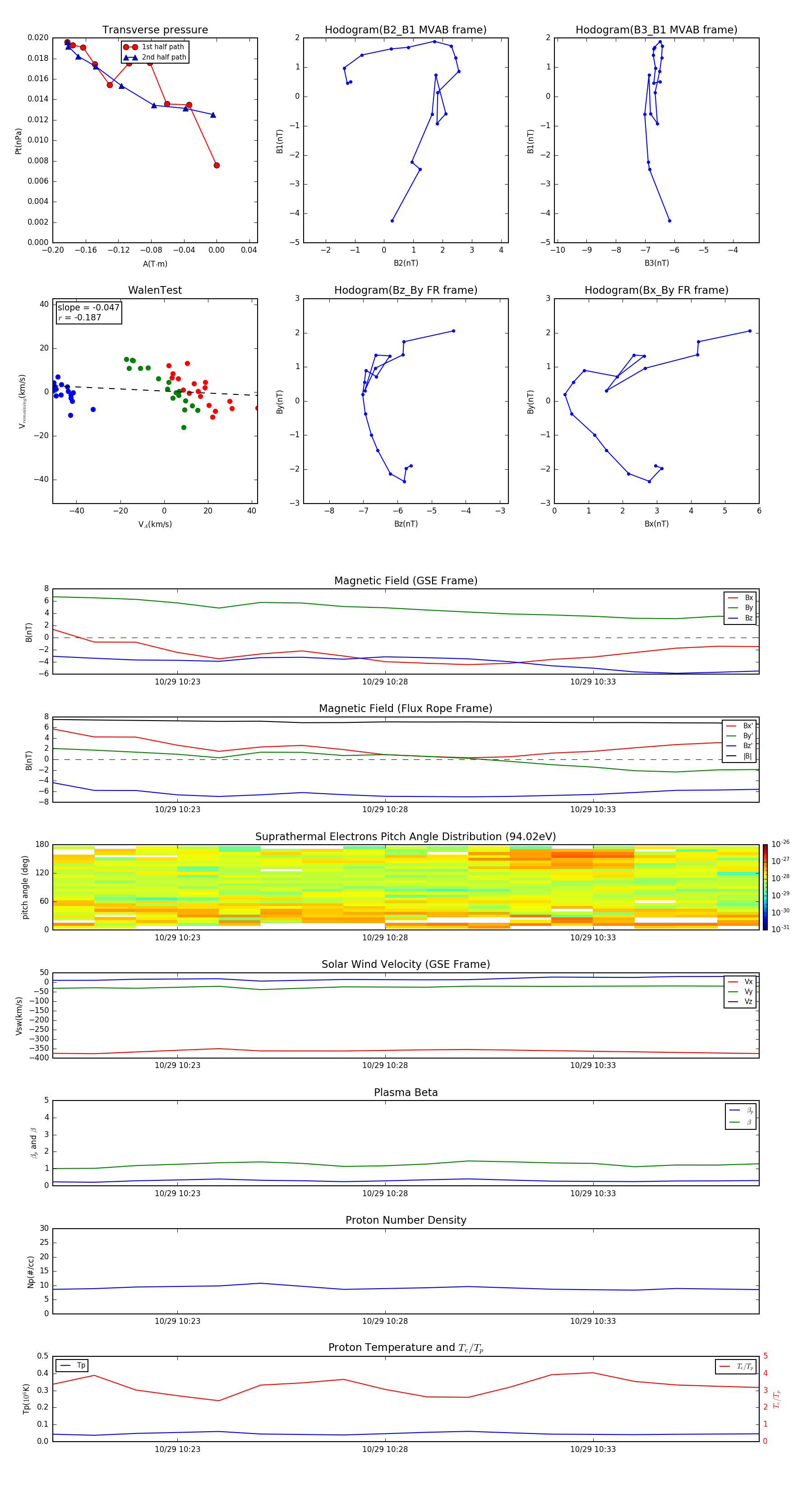Click '10/29 10:23' tick under Plasma Beta plot
812x1489 pixels.
[x=177, y=1193]
